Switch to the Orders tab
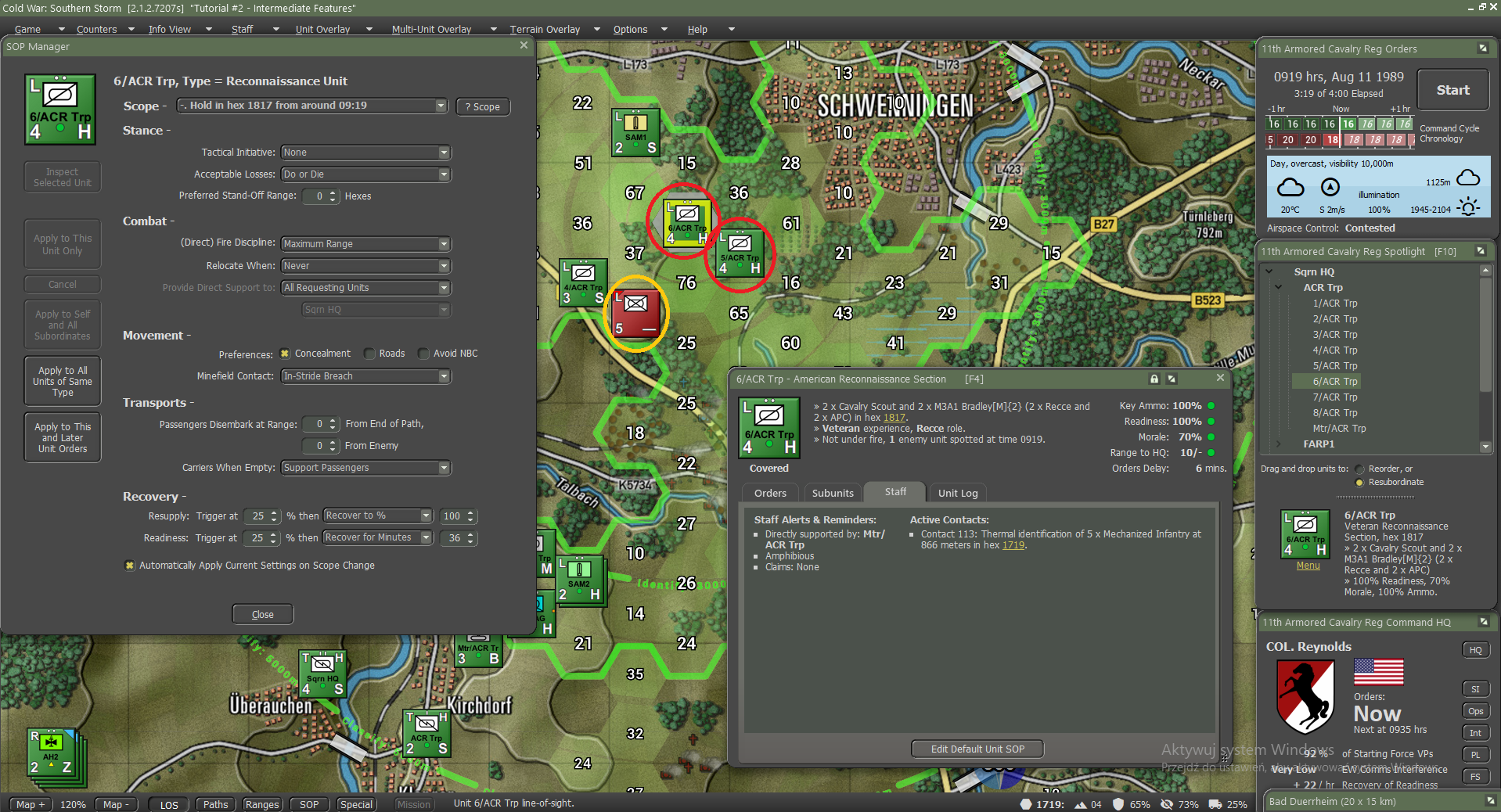Screen dimensions: 1501x812 770,493
